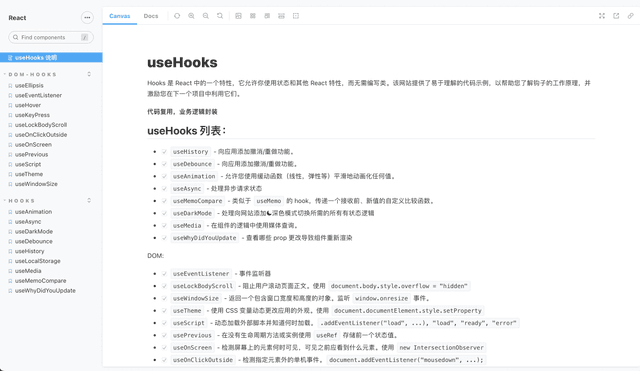Toggle the useHistory checkbox in list
The height and width of the screenshot is (371, 640).
point(164,152)
